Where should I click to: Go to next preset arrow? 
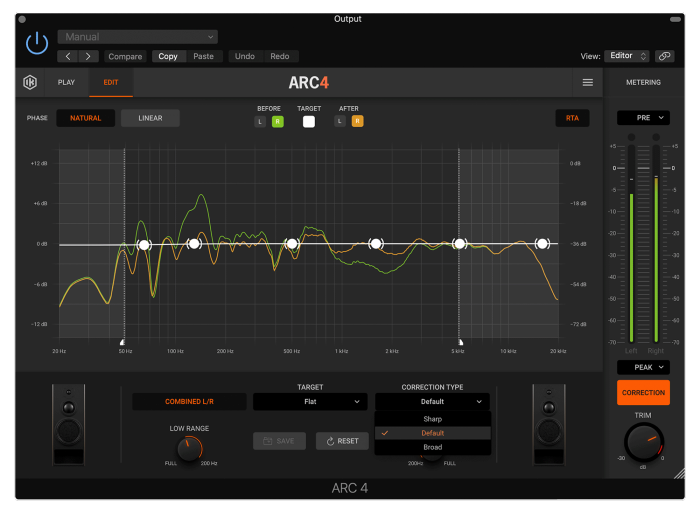(89, 56)
